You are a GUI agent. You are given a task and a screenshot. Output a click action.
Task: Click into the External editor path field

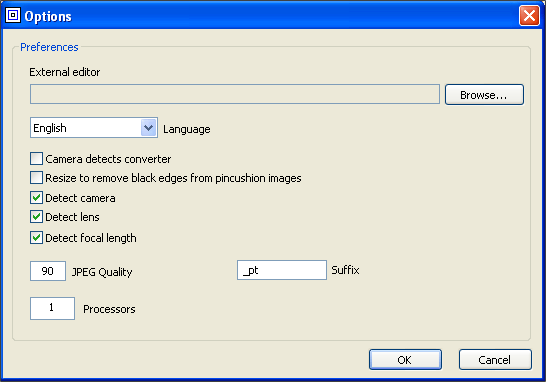point(235,94)
